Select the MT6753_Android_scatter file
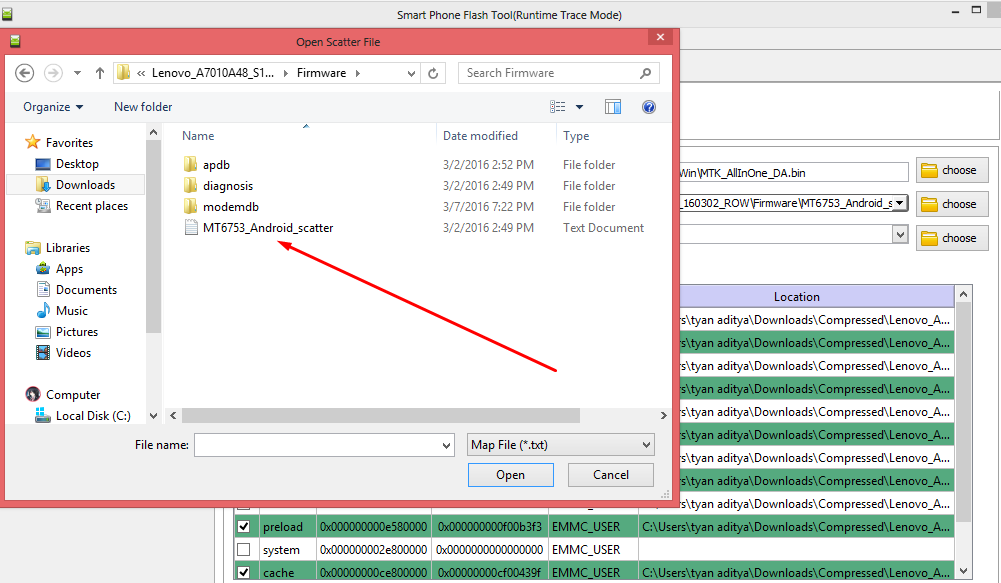The image size is (1001, 583). tap(267, 228)
